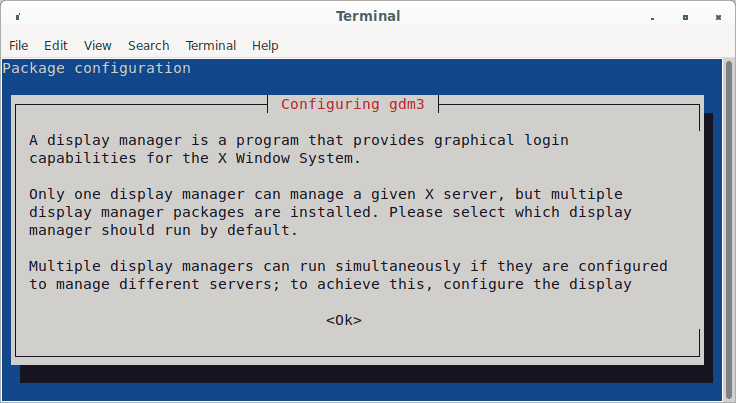Viewport: 736px width, 403px height.
Task: Open the Help menu
Action: (265, 46)
